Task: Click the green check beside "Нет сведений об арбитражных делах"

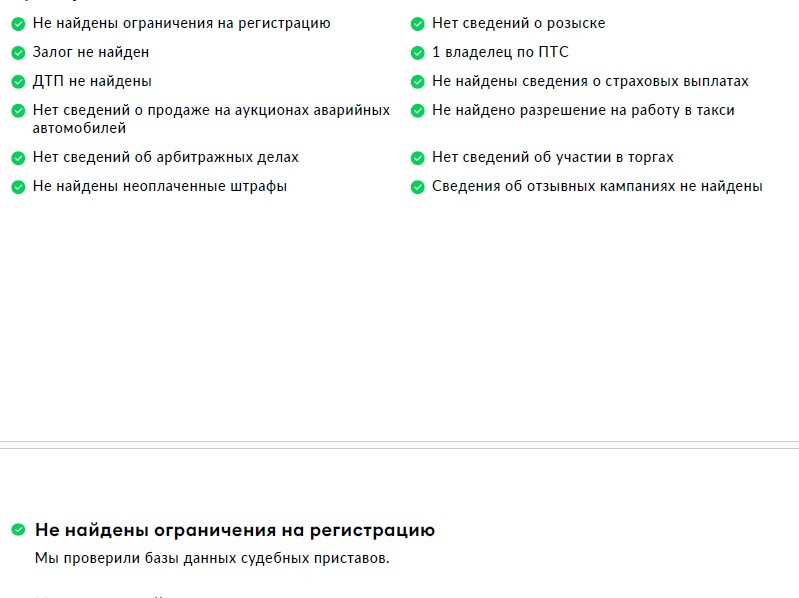Action: tap(18, 157)
